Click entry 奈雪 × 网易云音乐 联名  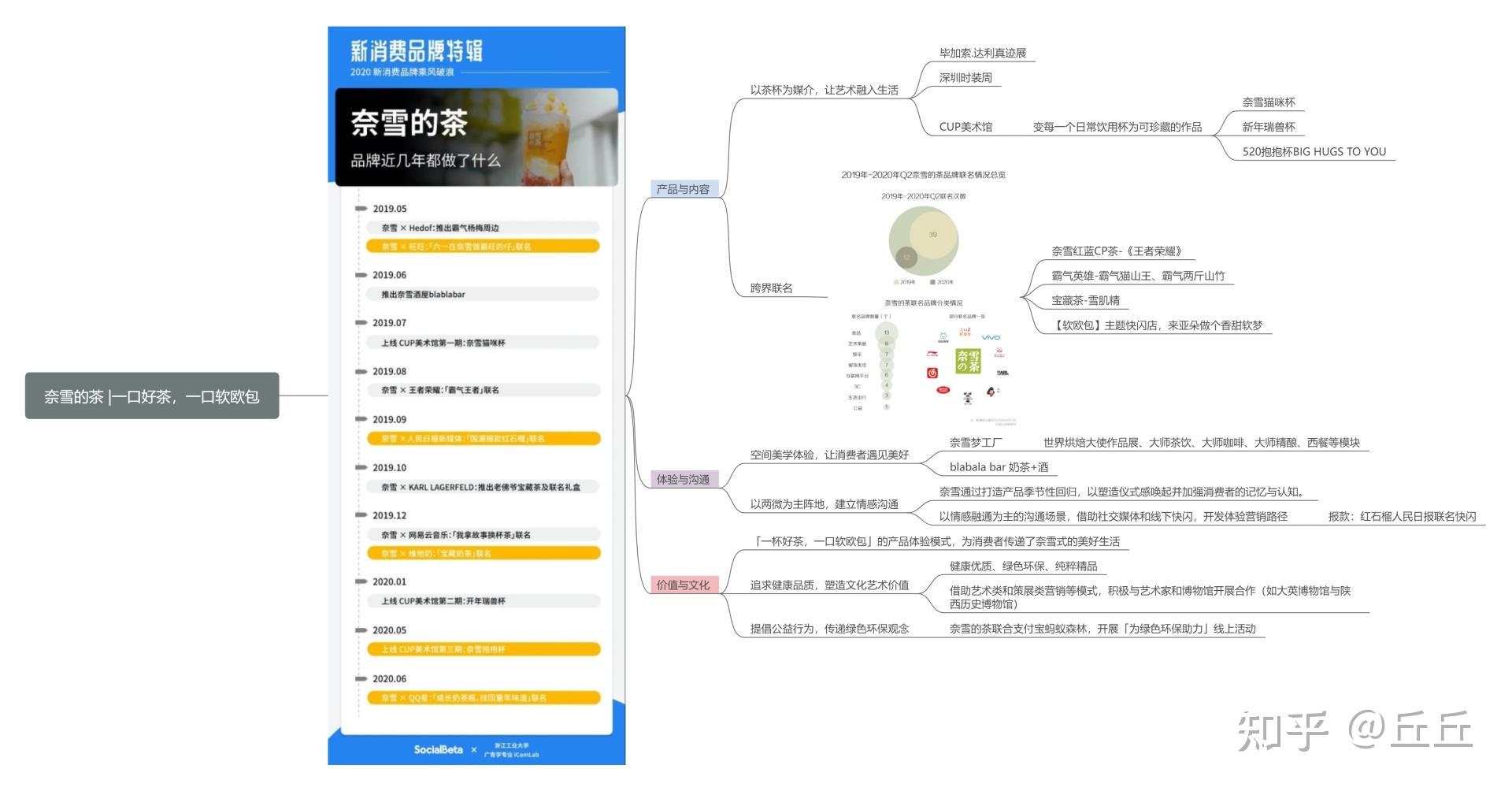(x=483, y=534)
